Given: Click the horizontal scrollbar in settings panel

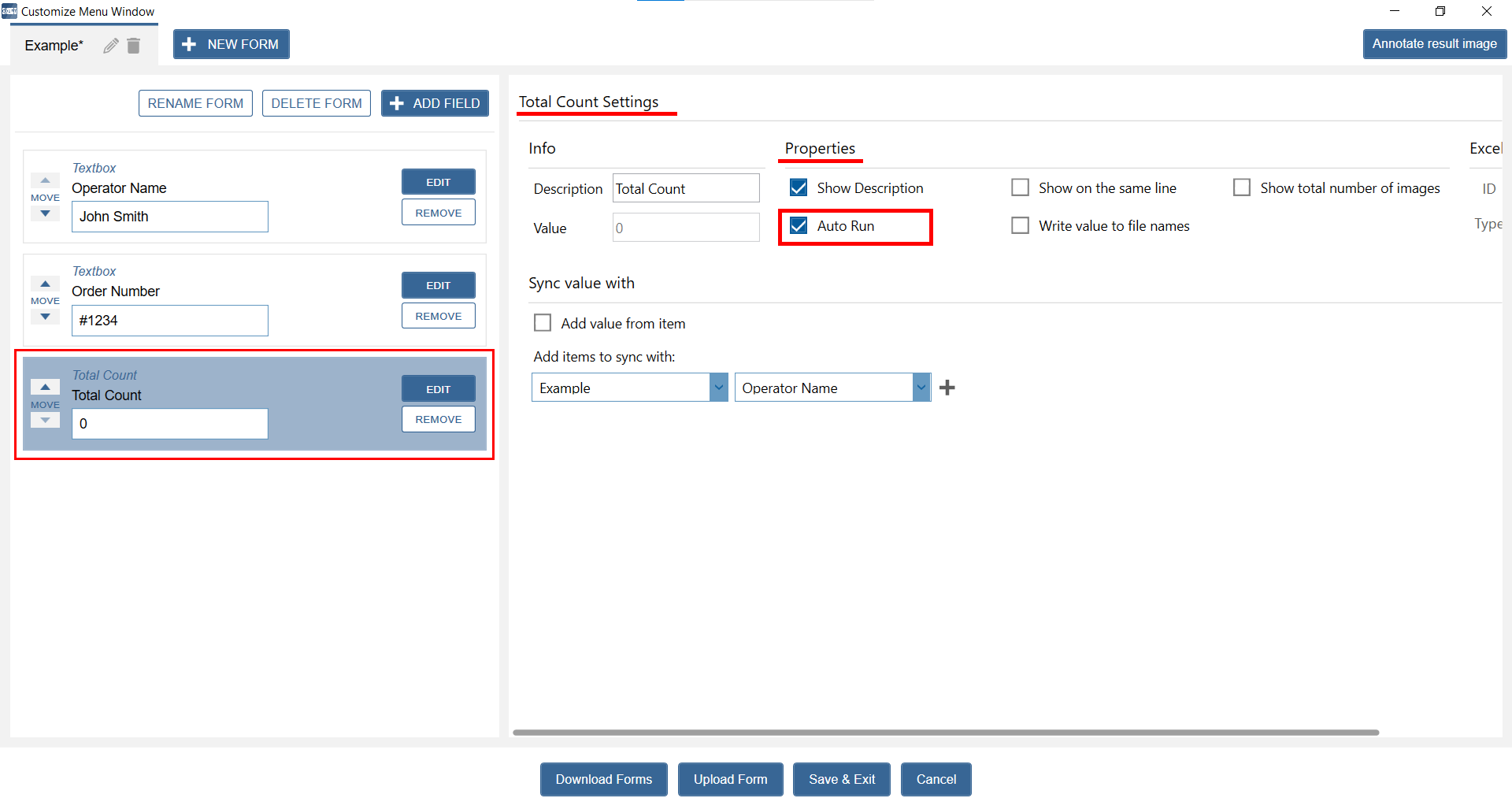Looking at the screenshot, I should 945,733.
